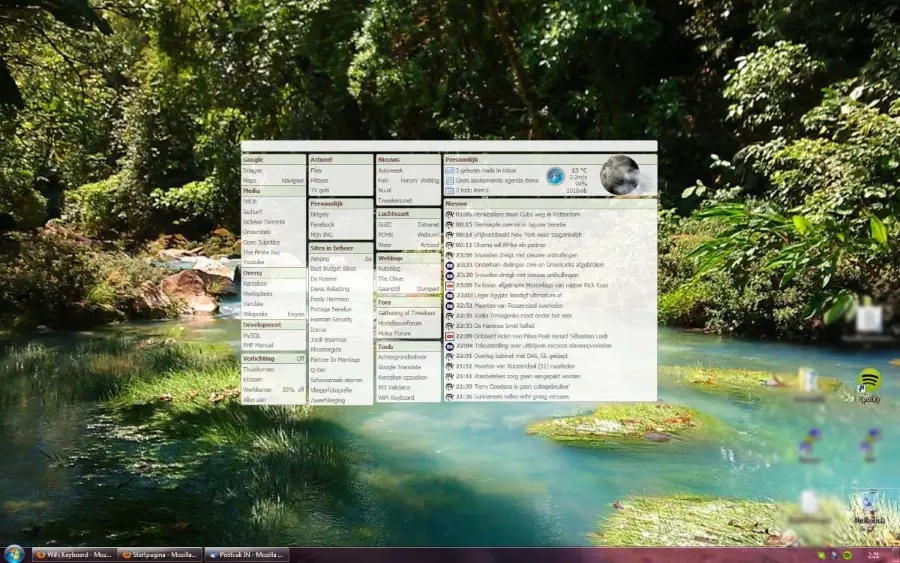Click the Spotify icon in the system tray
The image size is (900, 563).
point(848,555)
